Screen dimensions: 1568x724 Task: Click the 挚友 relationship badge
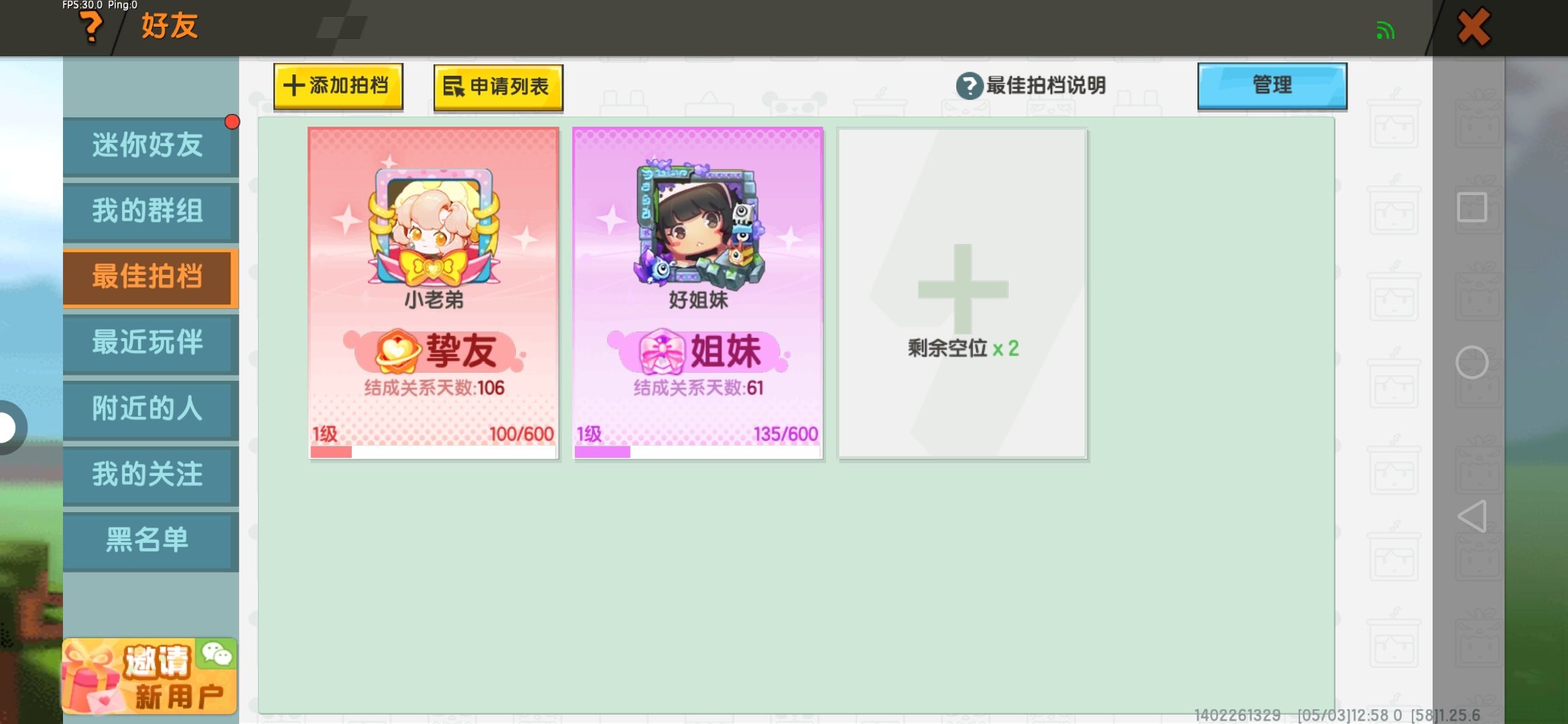point(434,351)
